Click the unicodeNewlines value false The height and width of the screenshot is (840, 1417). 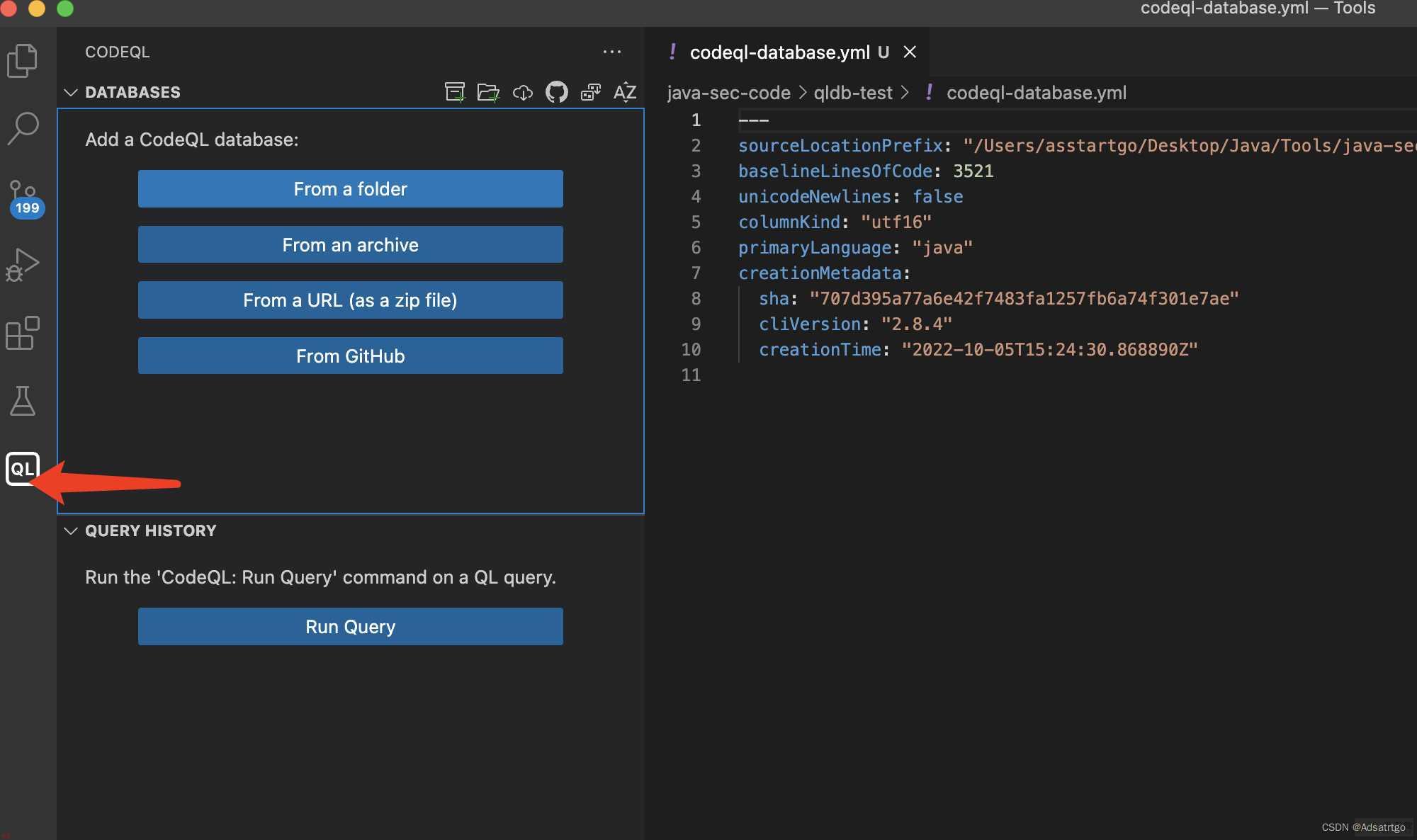tap(937, 196)
